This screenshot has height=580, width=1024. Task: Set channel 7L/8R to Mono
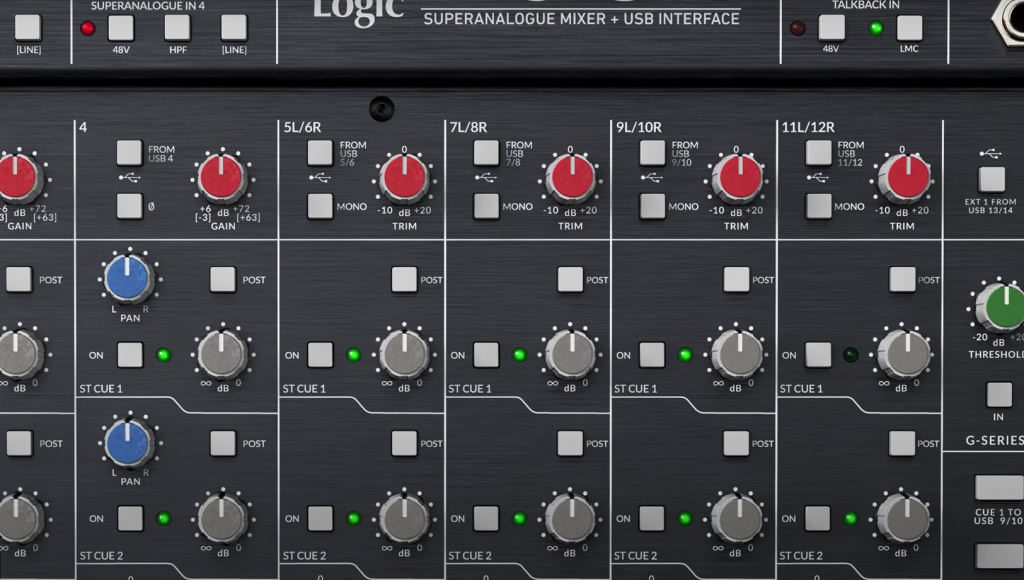coord(486,206)
